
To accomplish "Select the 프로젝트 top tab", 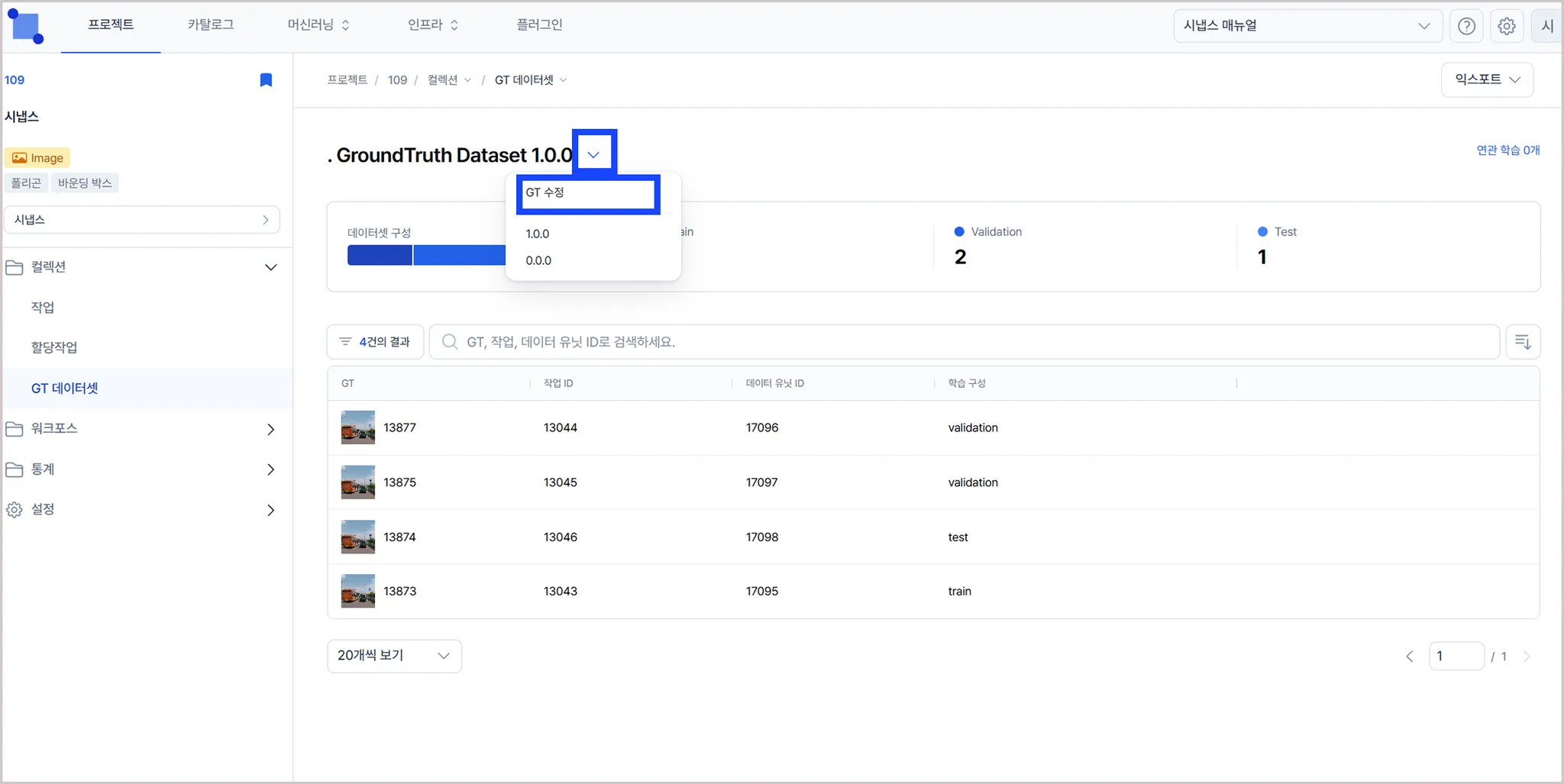I will coord(111,25).
